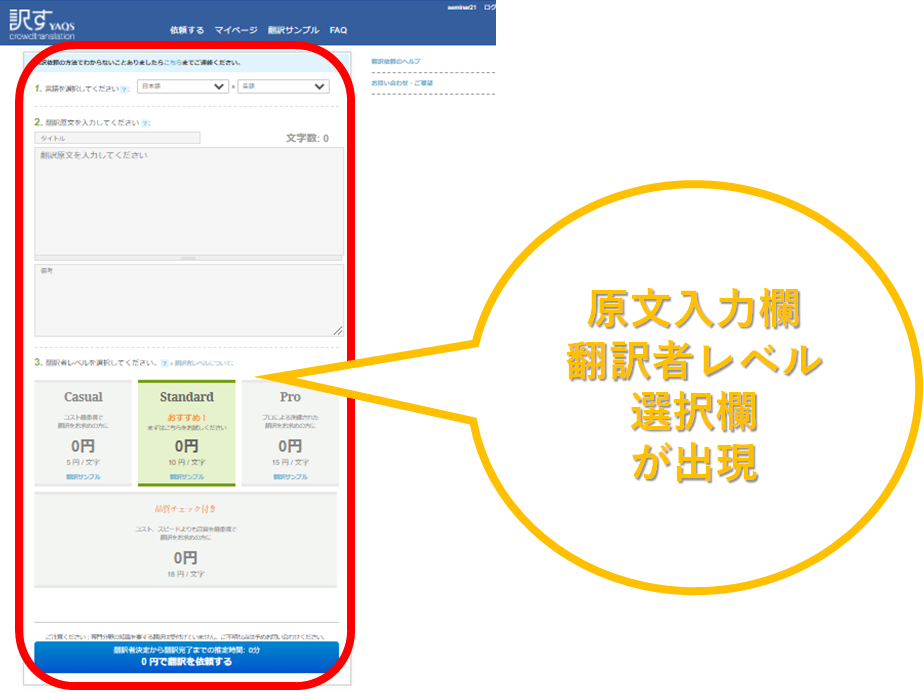This screenshot has height=693, width=924.
Task: Click help icon beside source text heading
Action: click(146, 123)
